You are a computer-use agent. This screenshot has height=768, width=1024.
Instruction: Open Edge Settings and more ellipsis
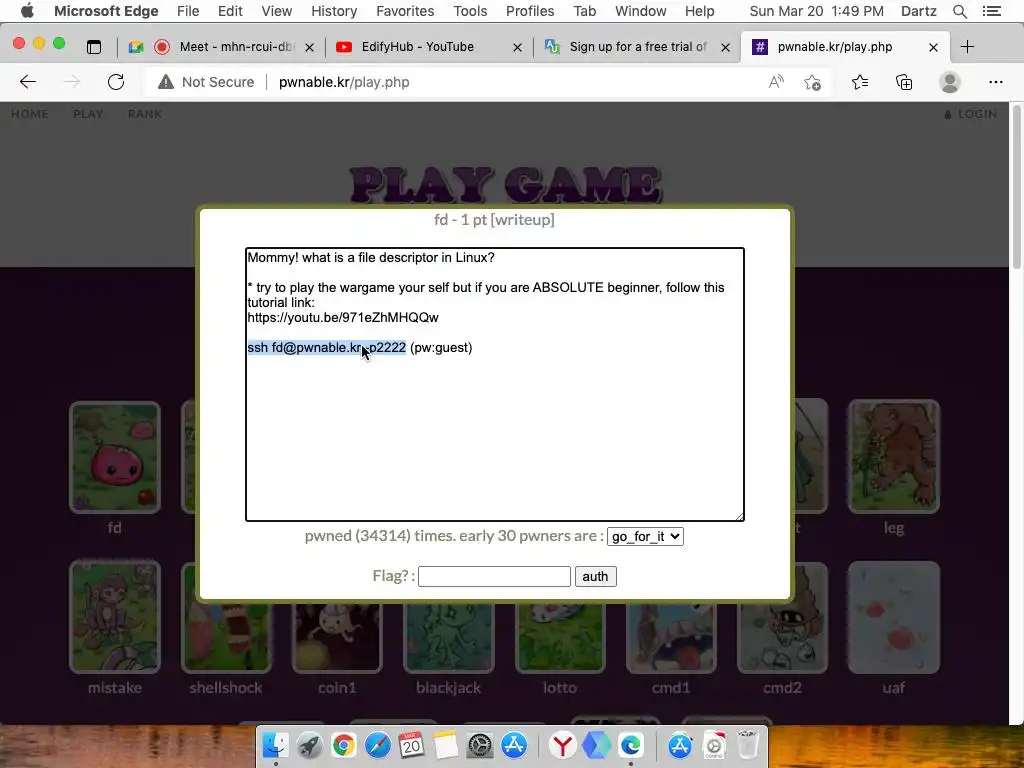click(x=995, y=82)
